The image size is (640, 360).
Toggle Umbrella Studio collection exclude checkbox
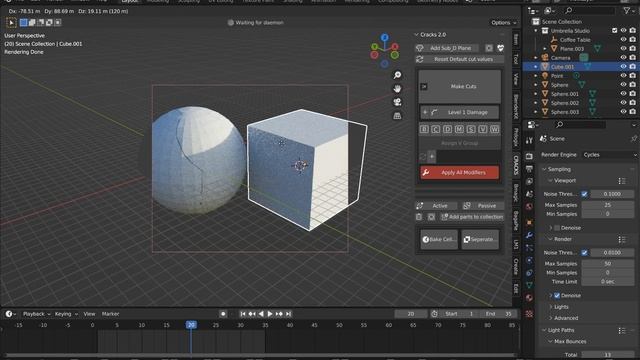(615, 31)
